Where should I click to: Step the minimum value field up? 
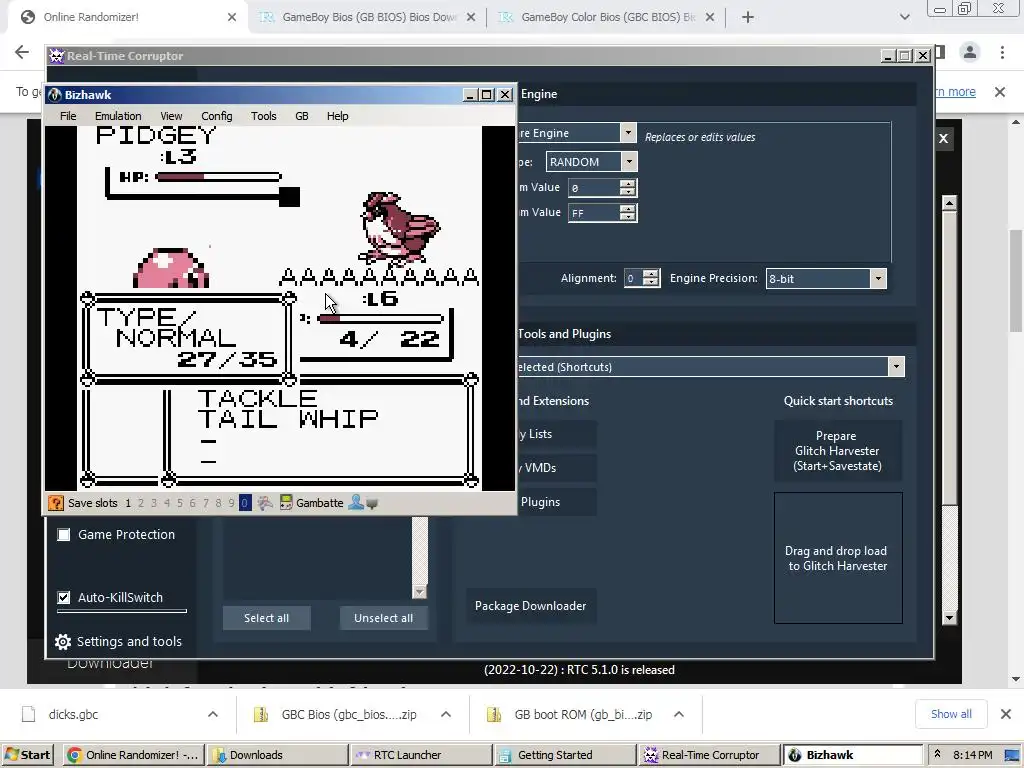click(x=628, y=184)
